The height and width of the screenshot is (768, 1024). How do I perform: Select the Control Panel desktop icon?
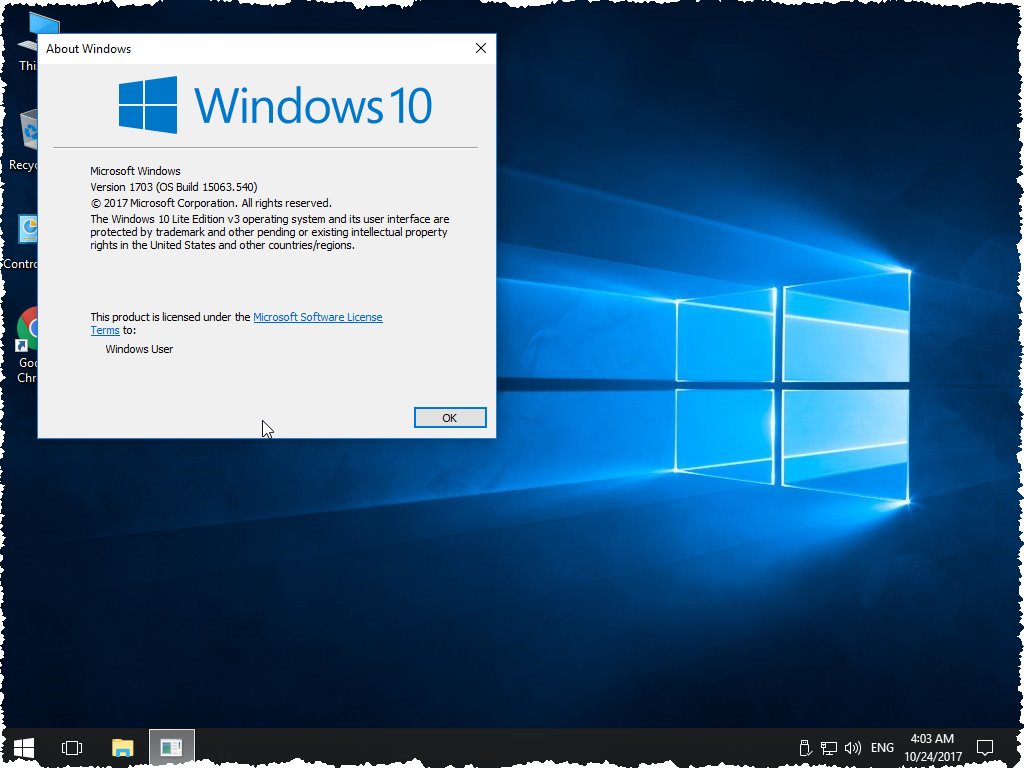[22, 242]
